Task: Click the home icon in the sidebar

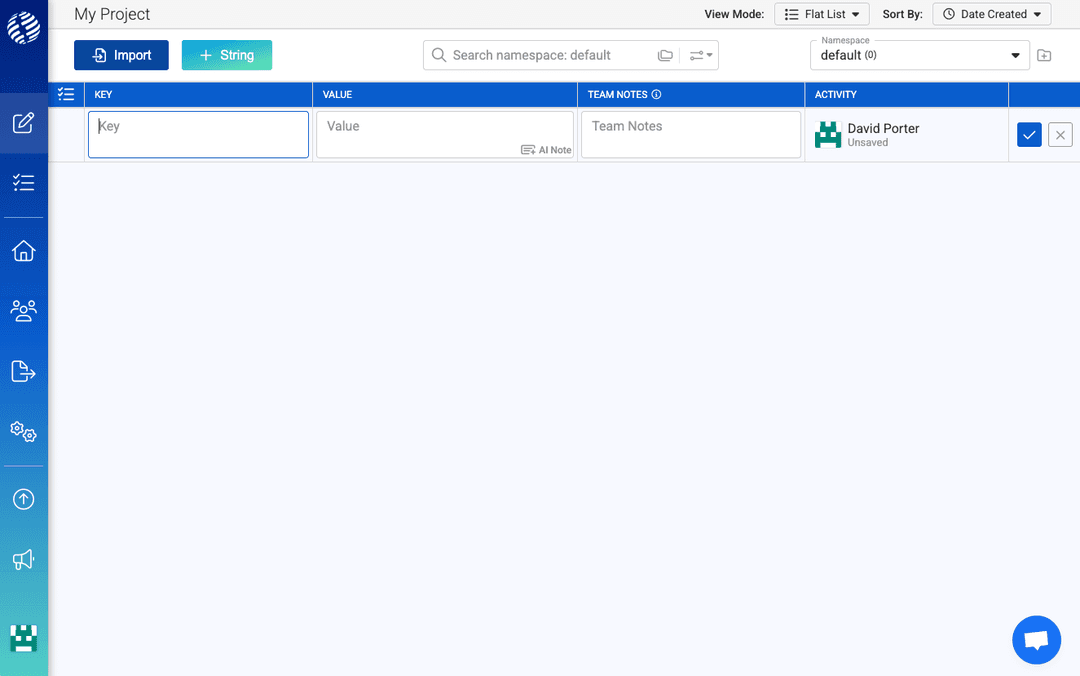Action: click(x=23, y=250)
